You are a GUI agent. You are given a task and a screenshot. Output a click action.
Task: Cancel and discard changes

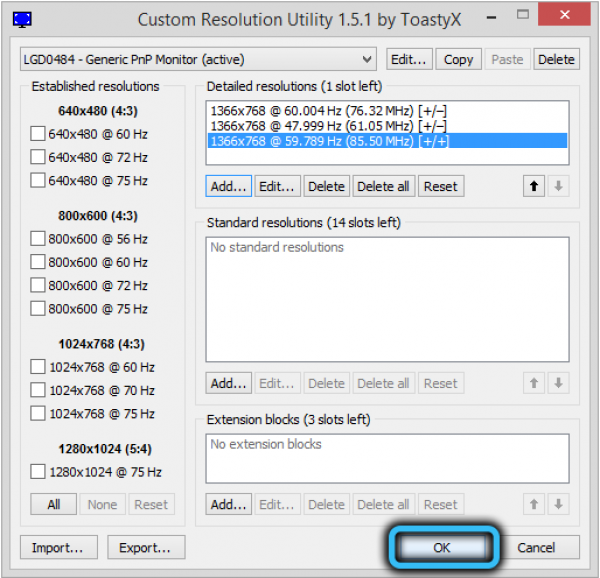coord(536,547)
